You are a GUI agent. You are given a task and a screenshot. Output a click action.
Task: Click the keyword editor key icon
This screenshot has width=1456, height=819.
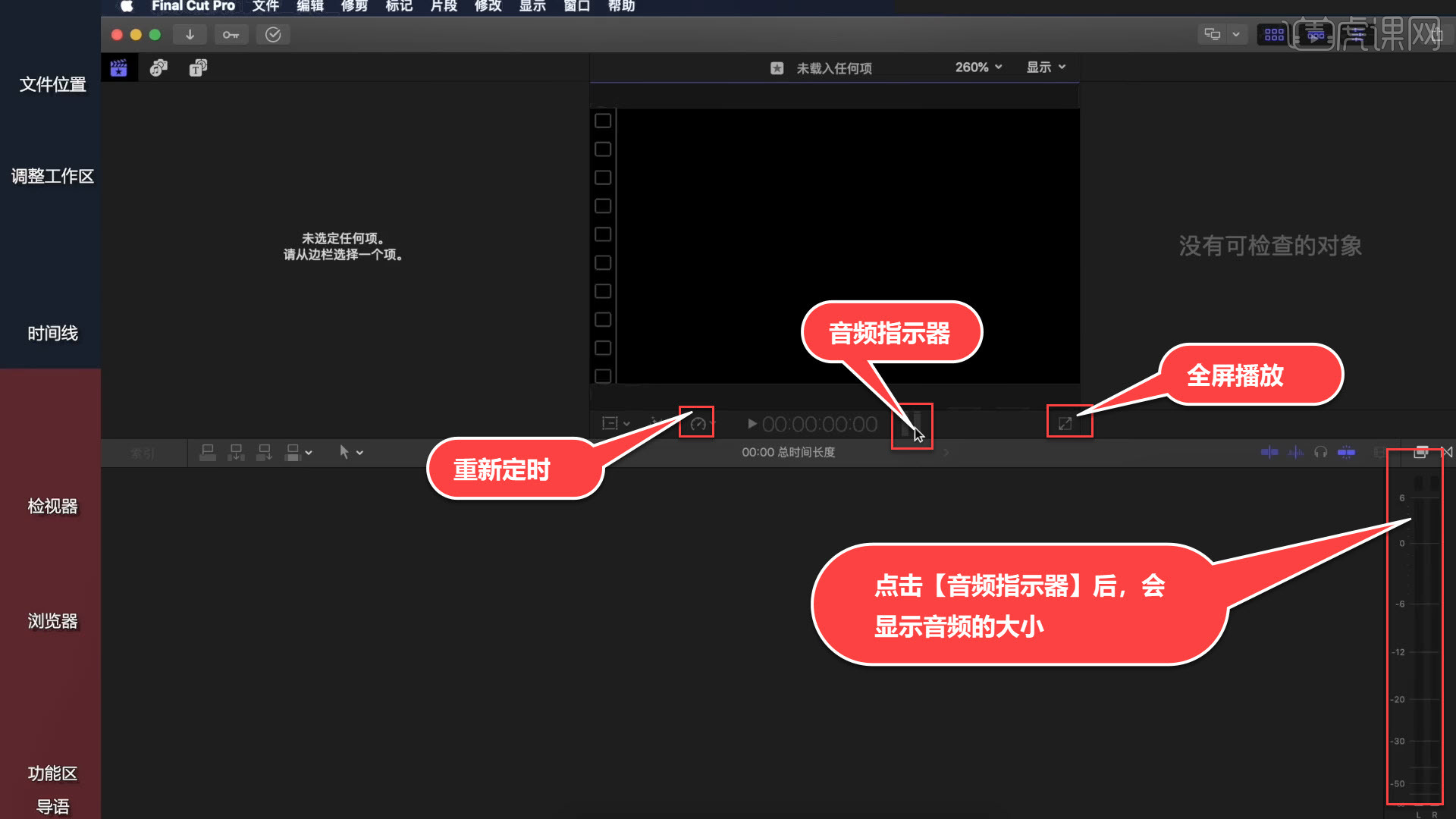231,34
